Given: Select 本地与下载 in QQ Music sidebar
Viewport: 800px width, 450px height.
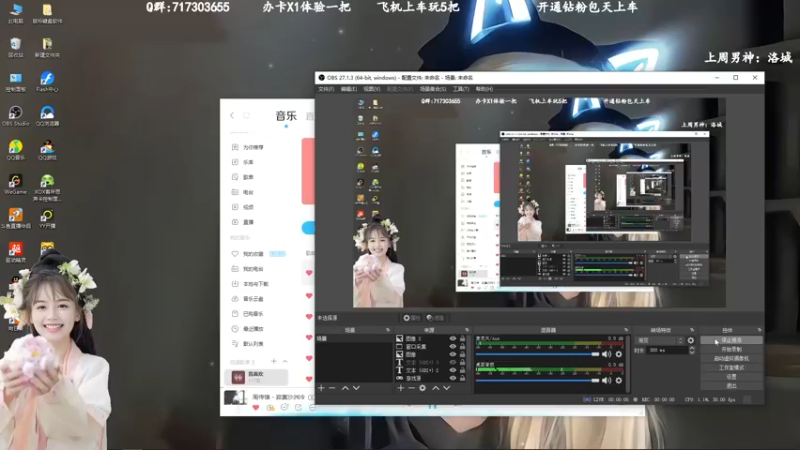Looking at the screenshot, I should 250,284.
